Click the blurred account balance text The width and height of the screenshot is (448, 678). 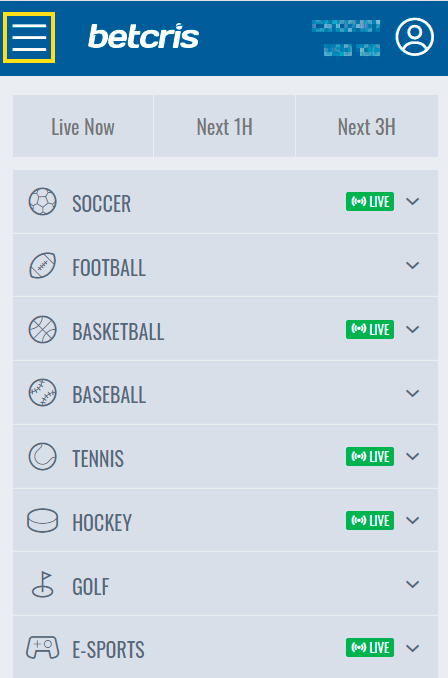coord(352,51)
